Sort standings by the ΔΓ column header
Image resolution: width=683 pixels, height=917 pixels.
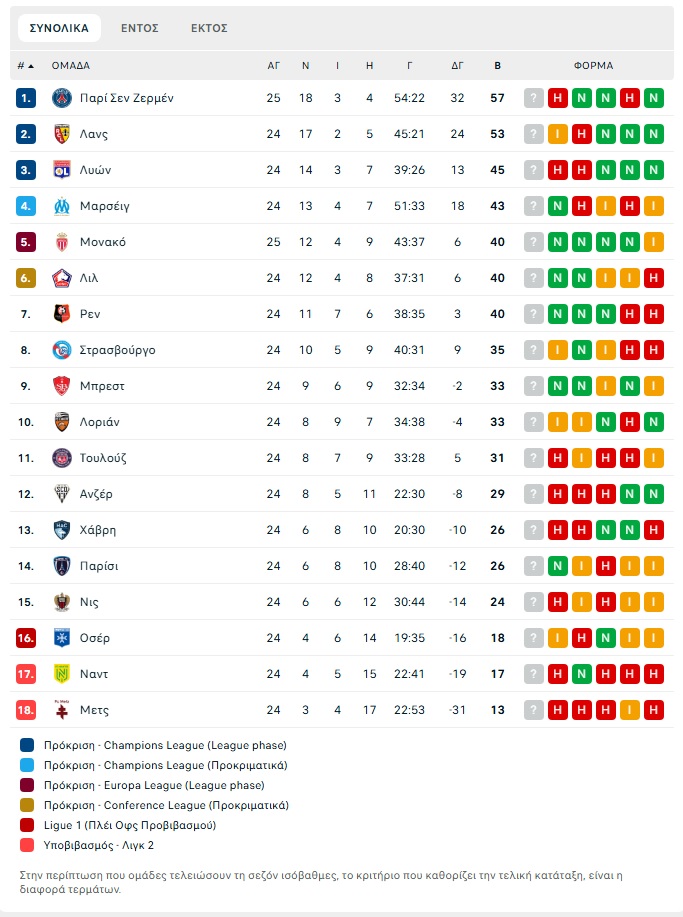[458, 66]
